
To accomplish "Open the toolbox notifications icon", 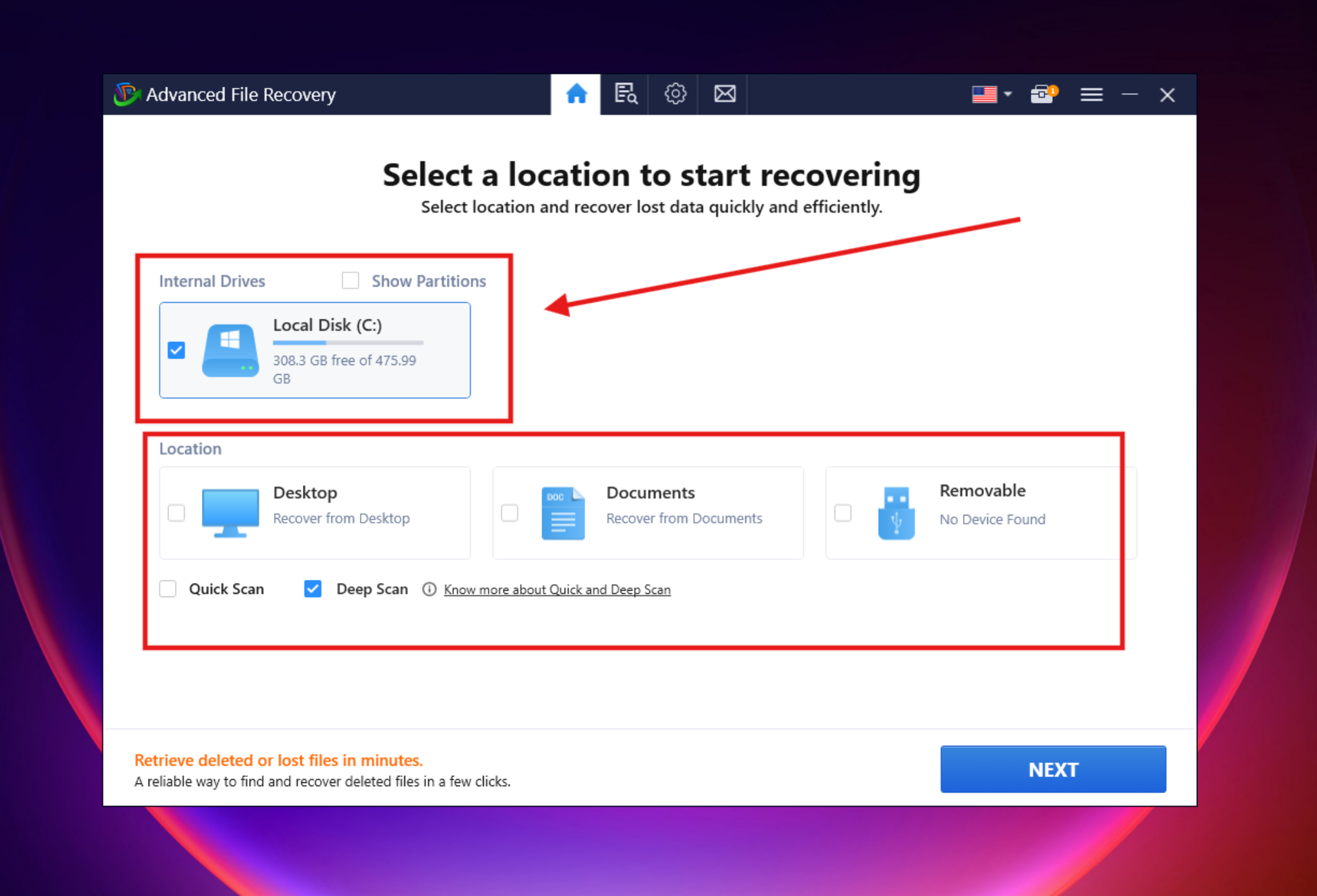I will pyautogui.click(x=1043, y=94).
